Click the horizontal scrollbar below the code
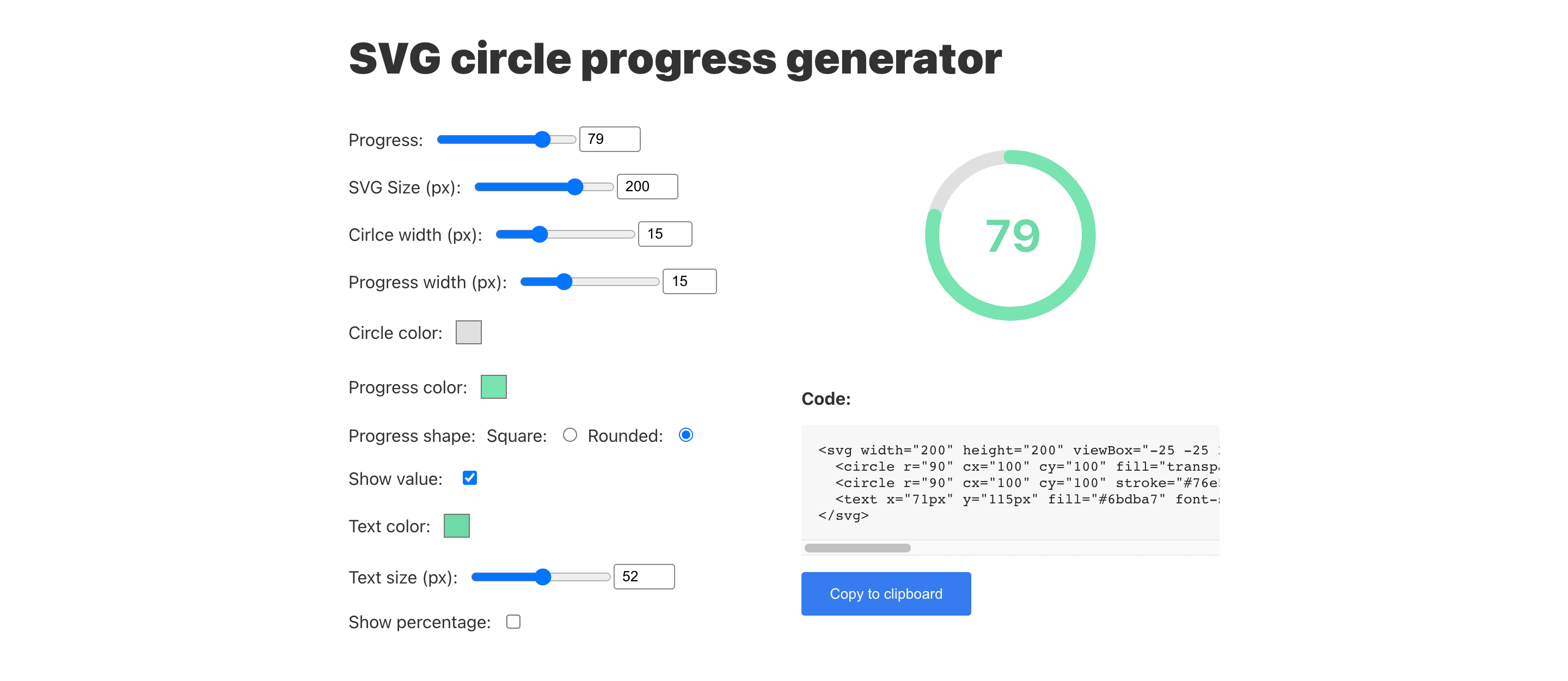Image resolution: width=1568 pixels, height=681 pixels. [x=857, y=548]
